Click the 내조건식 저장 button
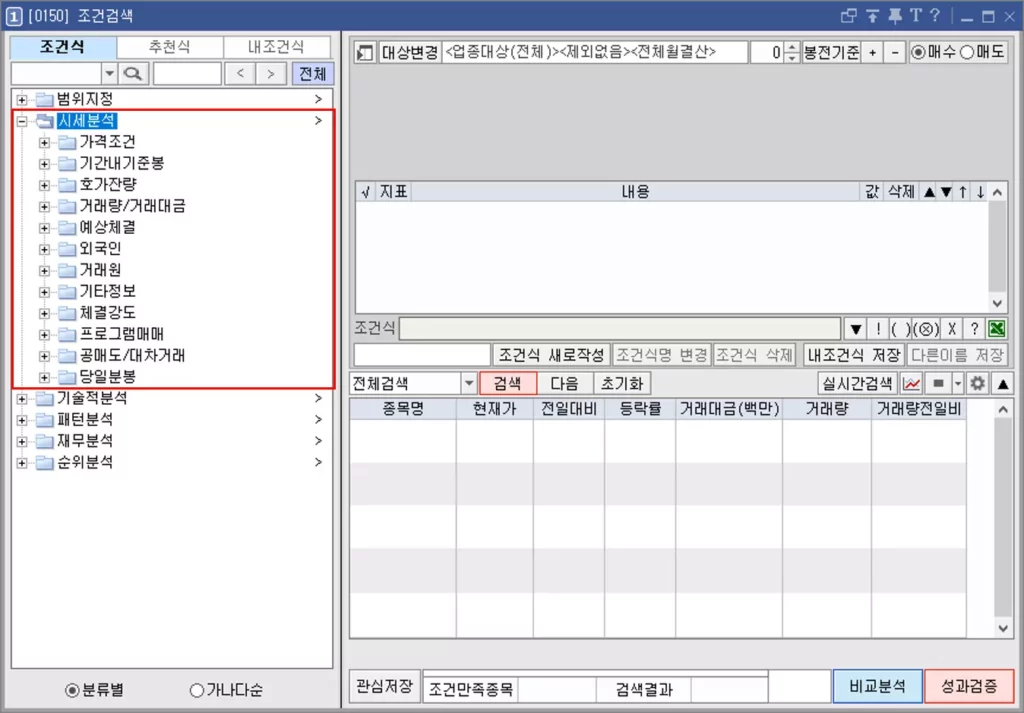 (854, 355)
